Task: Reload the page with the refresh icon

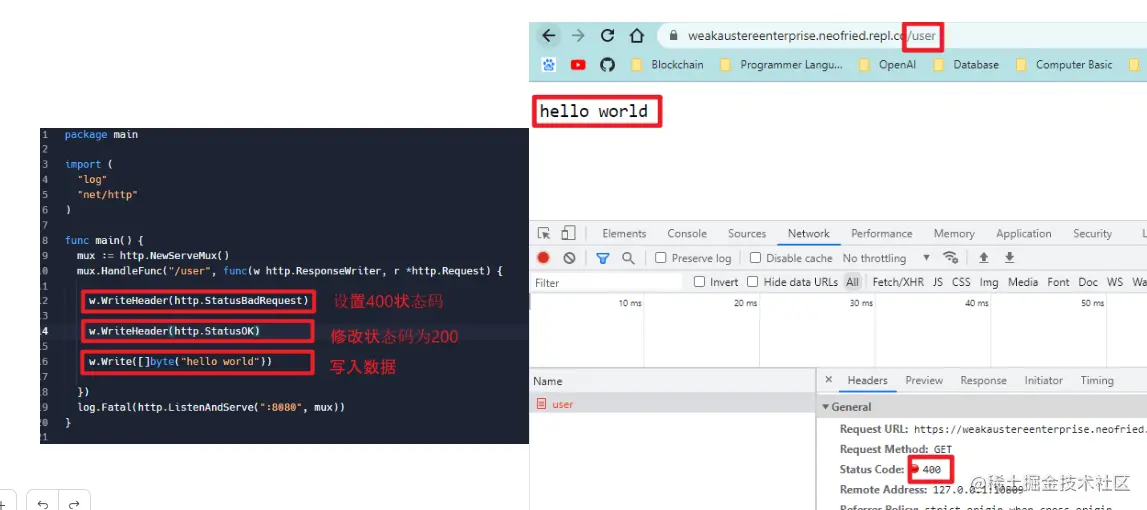Action: [x=607, y=35]
